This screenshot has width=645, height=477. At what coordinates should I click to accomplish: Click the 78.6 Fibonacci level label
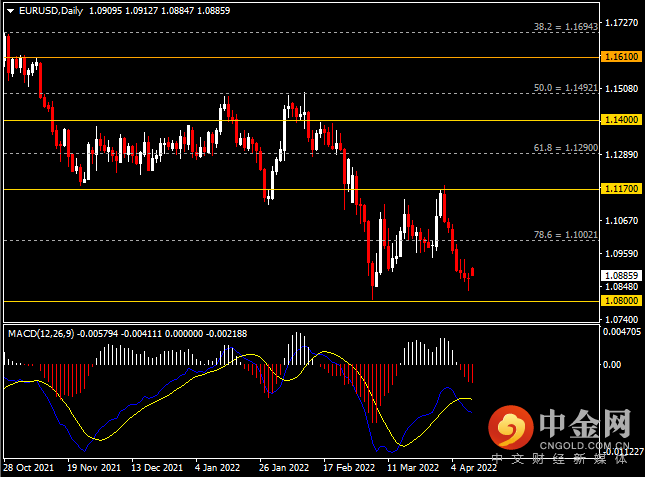[565, 235]
